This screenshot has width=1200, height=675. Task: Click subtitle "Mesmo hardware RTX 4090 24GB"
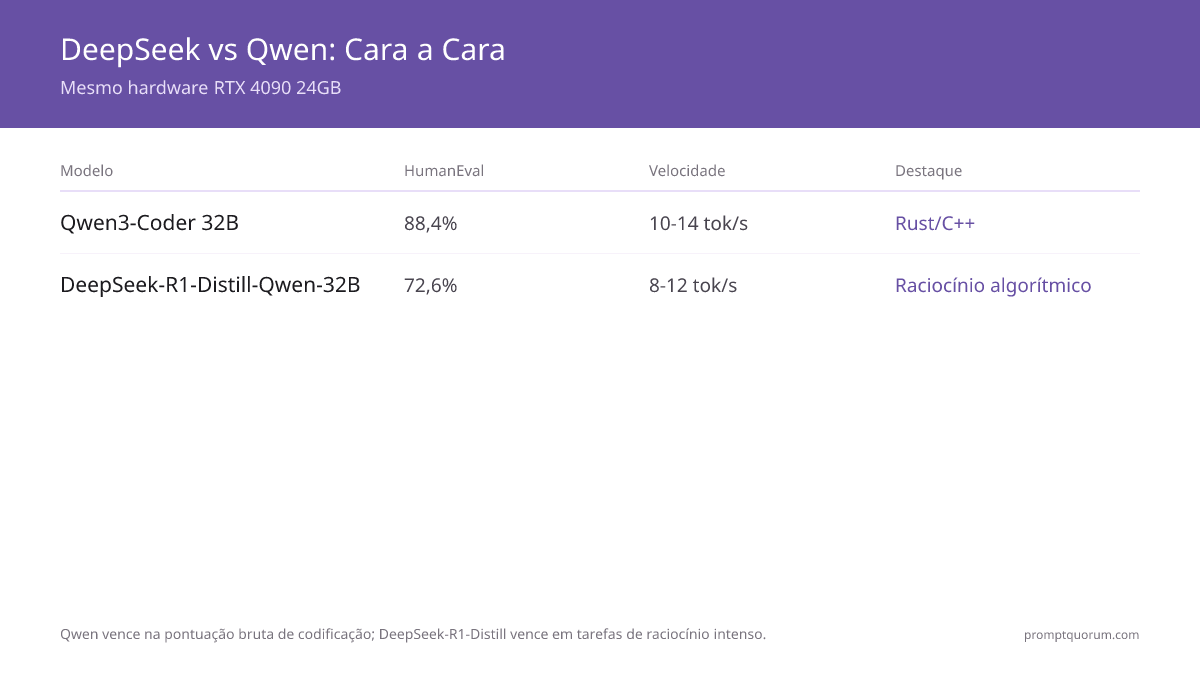coord(201,88)
